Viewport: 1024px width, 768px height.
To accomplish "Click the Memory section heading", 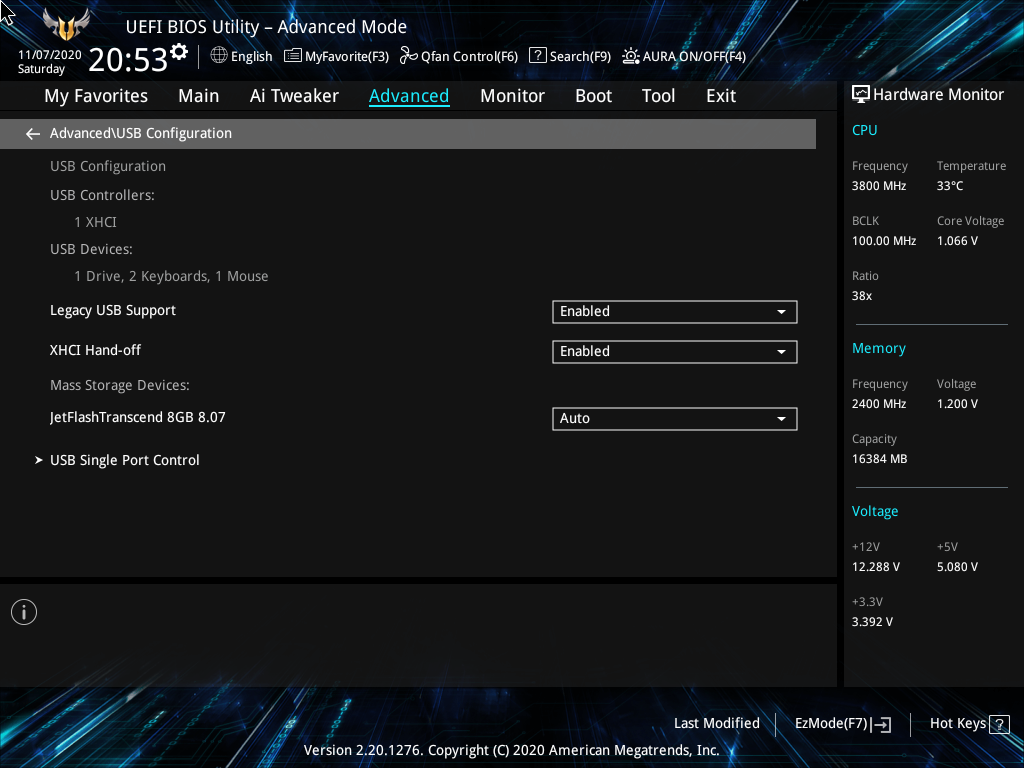I will (x=878, y=349).
